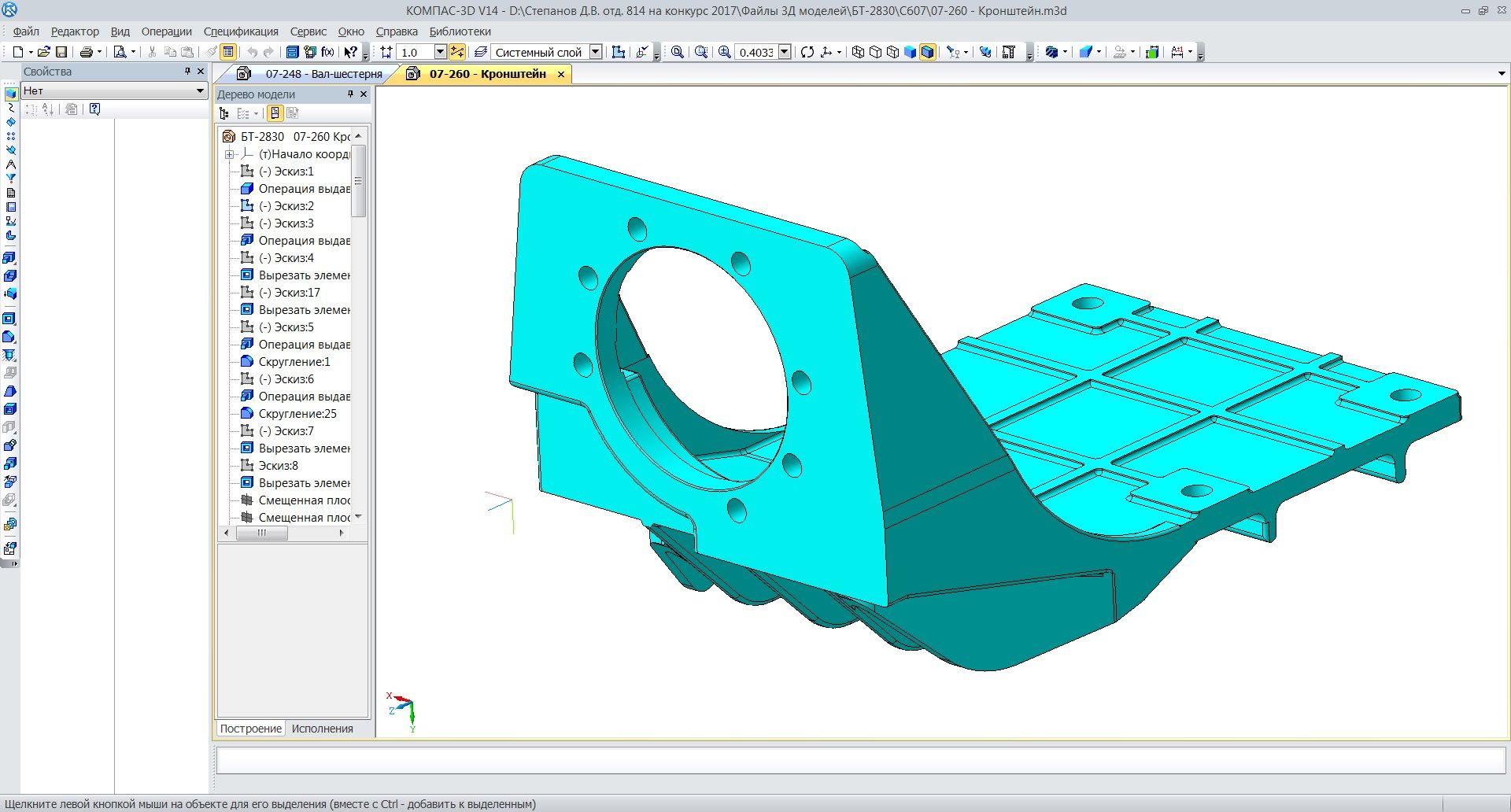Switch to the 07-248 Вал-шестерня tab
This screenshot has width=1511, height=812.
pos(323,74)
